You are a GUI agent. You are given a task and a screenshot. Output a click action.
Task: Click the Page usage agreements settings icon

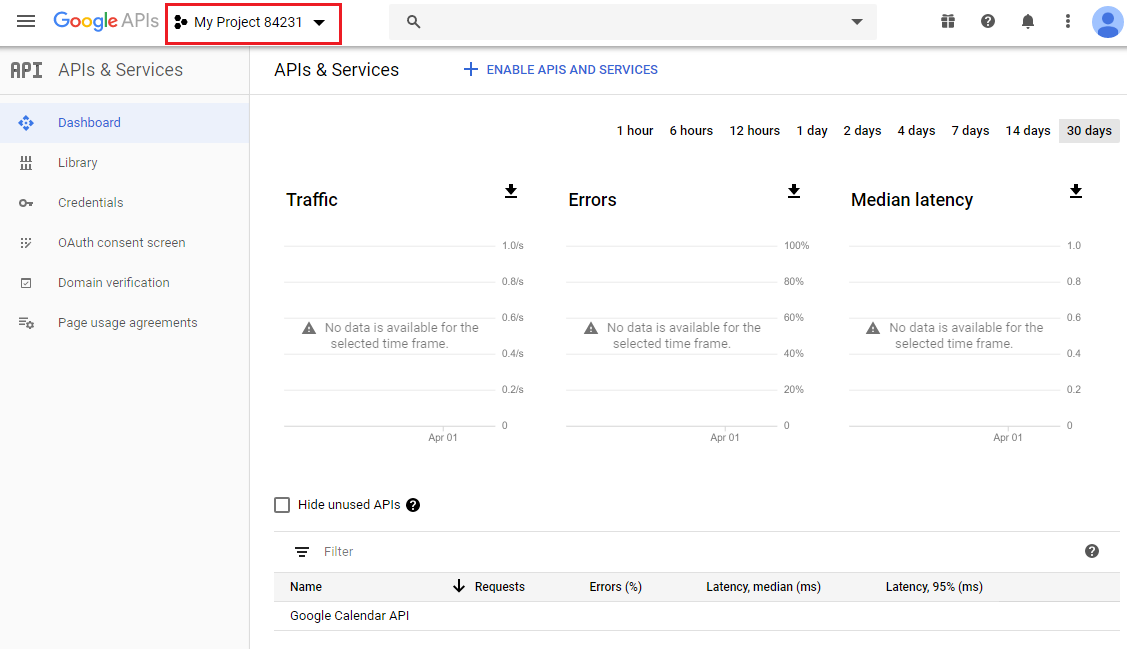pos(26,323)
